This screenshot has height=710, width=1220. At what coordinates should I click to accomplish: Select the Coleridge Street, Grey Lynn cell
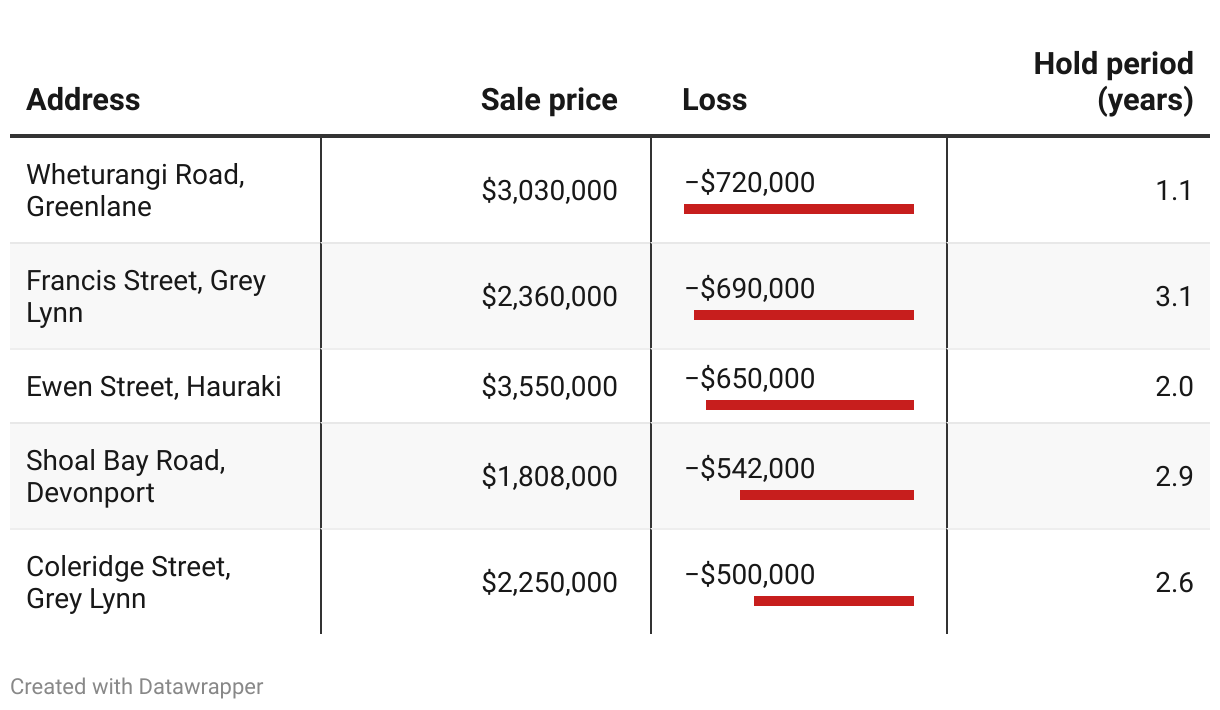[128, 582]
